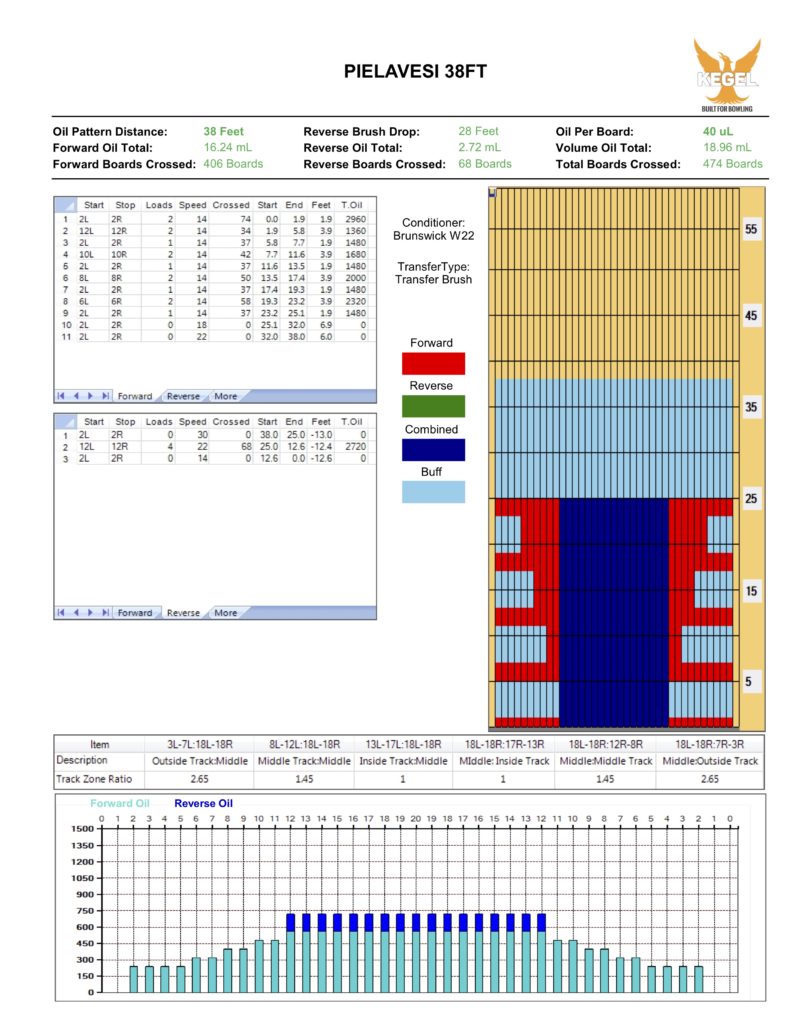Click the '2960' T.Oil cell in forward row 1

click(x=353, y=219)
